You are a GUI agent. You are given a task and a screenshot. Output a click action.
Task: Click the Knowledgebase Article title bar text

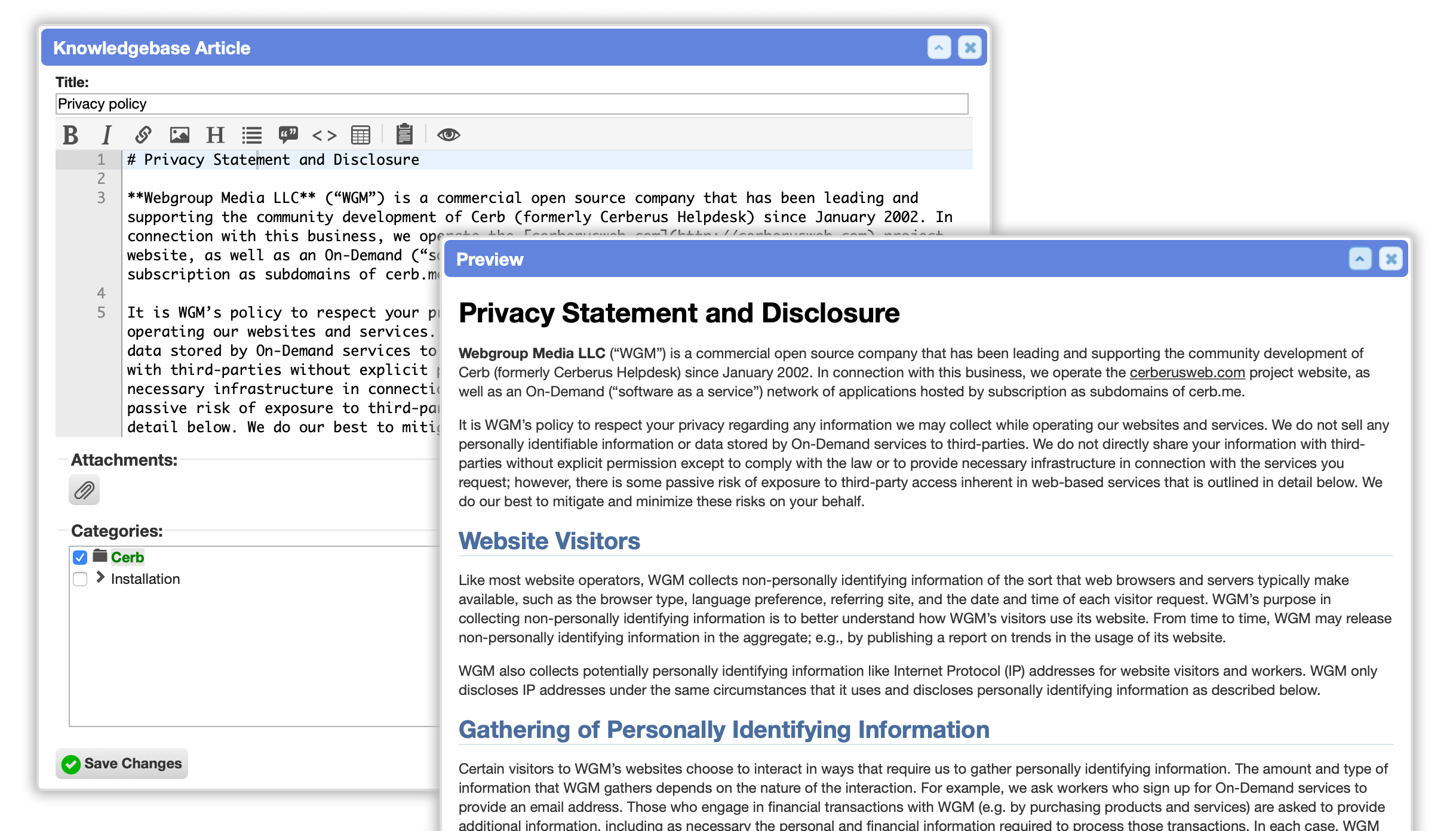click(x=152, y=48)
